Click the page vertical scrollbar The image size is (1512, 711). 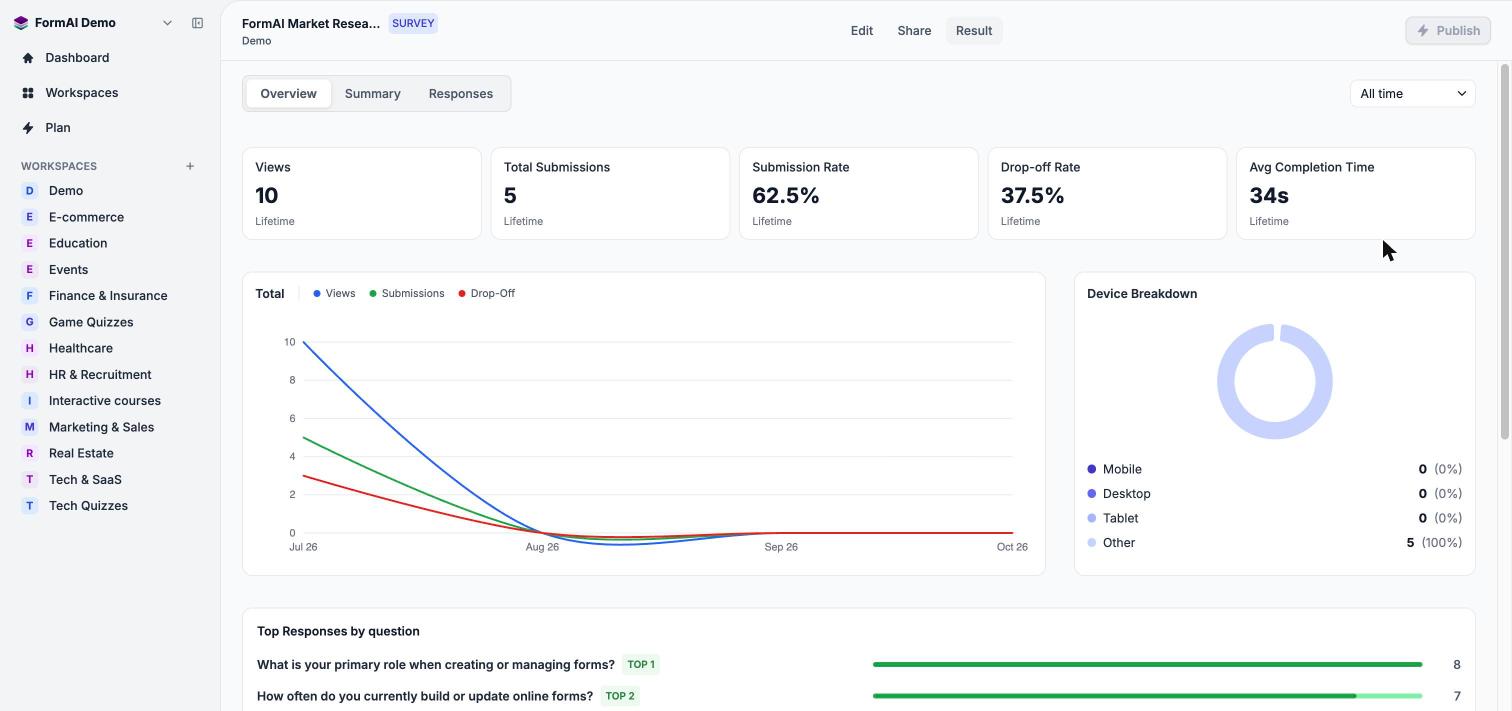coord(1504,250)
